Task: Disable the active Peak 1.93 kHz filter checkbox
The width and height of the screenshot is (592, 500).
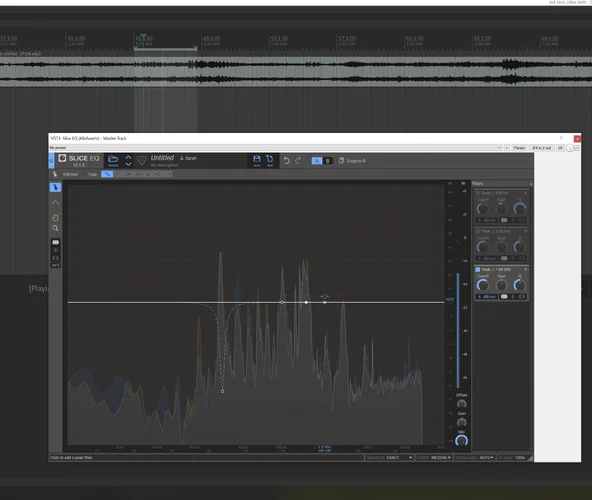Action: [478, 269]
